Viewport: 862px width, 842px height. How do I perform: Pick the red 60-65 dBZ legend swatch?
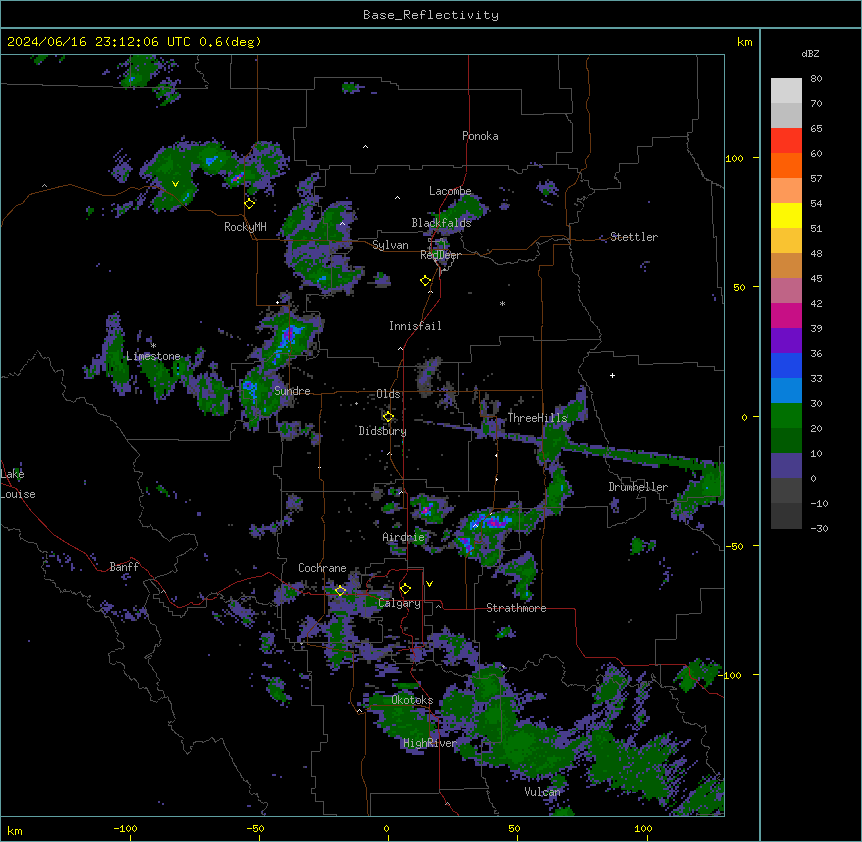pyautogui.click(x=786, y=141)
